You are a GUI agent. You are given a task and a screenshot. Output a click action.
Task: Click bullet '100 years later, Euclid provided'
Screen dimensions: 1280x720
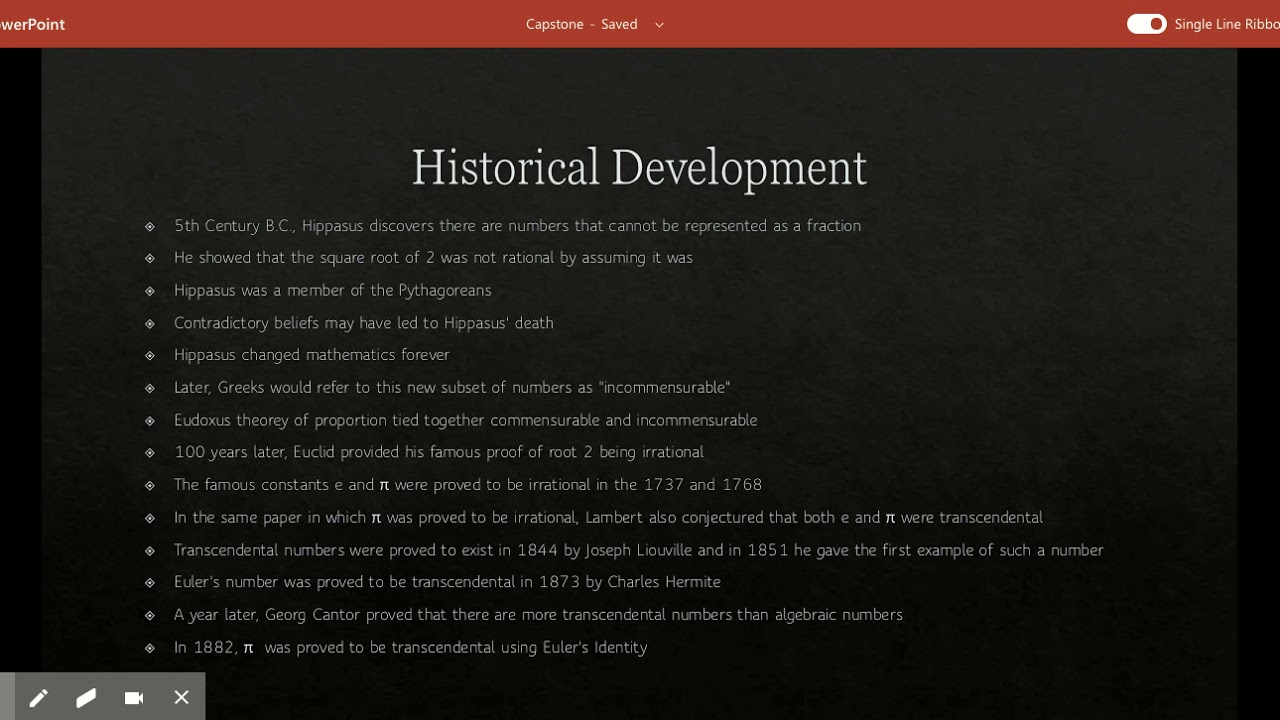[439, 452]
